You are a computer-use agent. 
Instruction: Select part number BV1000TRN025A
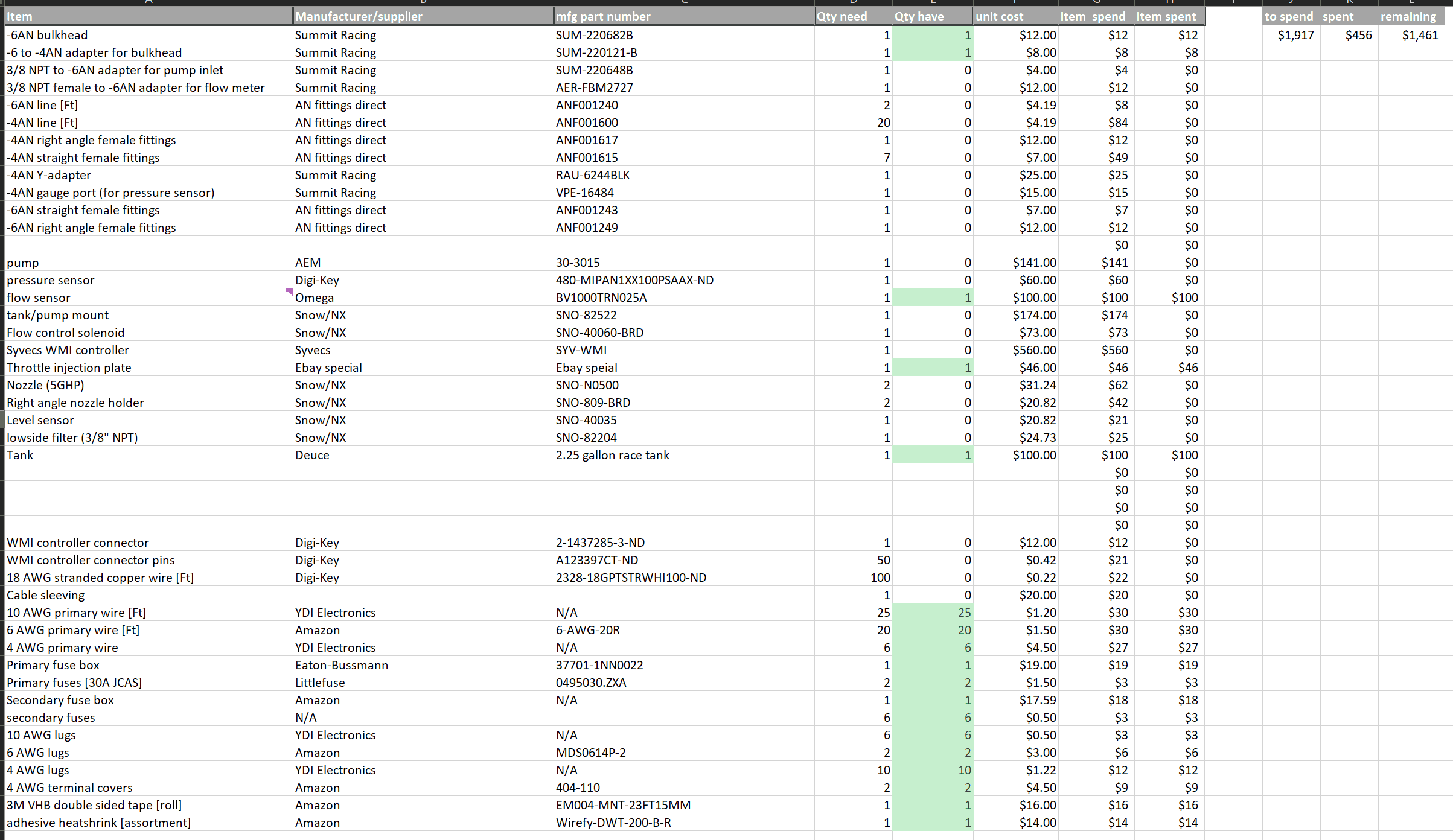point(684,297)
